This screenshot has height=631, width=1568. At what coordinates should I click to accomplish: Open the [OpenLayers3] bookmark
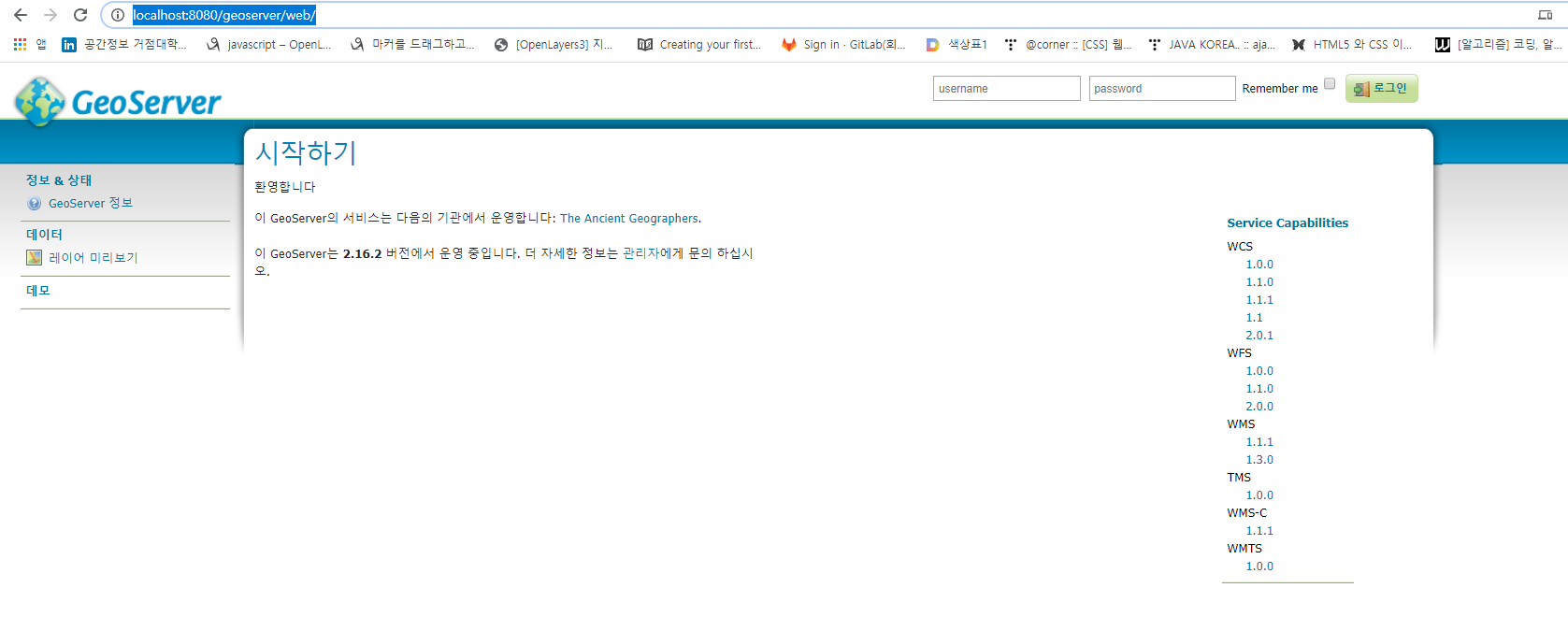pos(554,44)
